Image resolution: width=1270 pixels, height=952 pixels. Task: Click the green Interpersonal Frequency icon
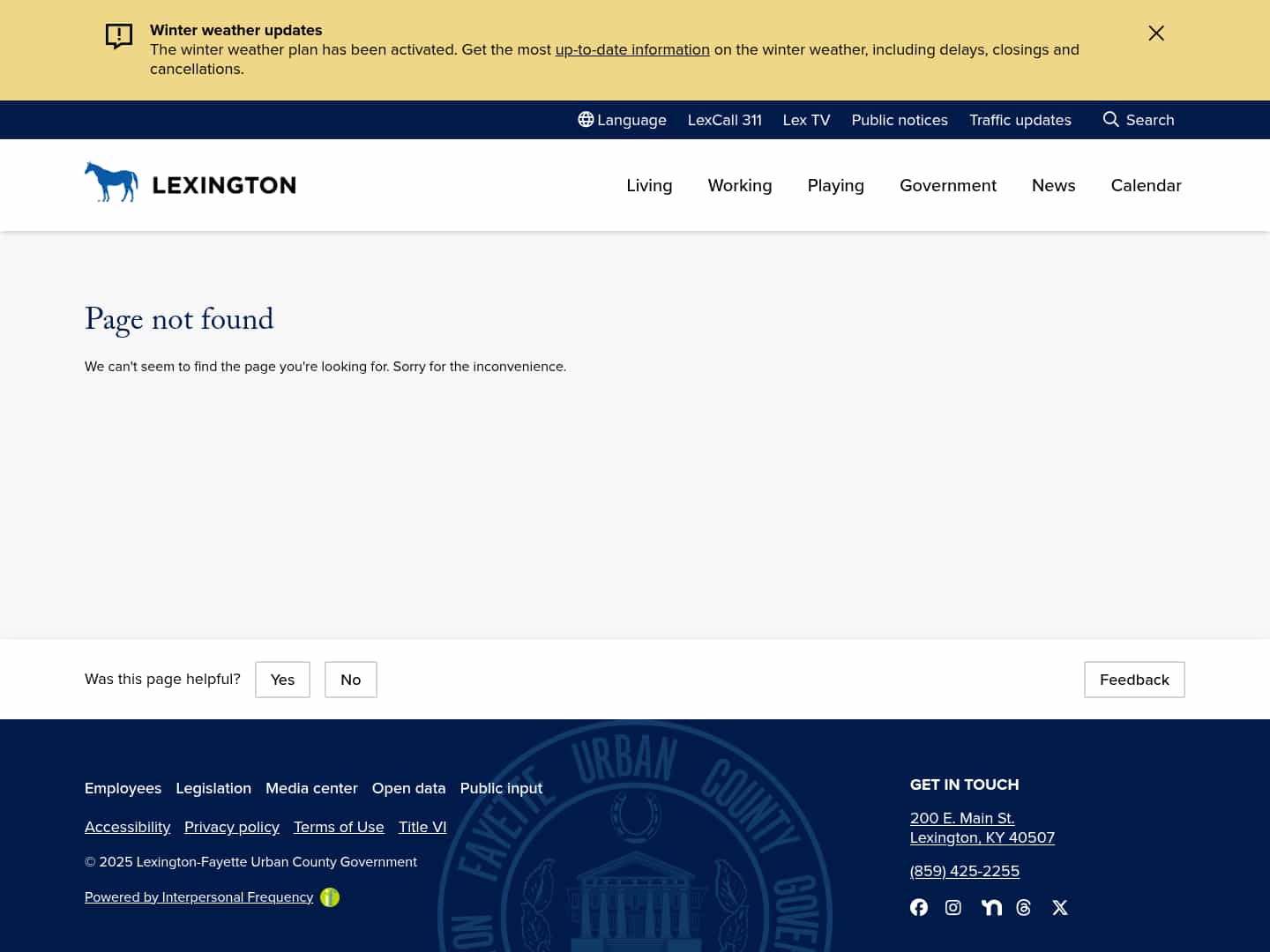330,896
